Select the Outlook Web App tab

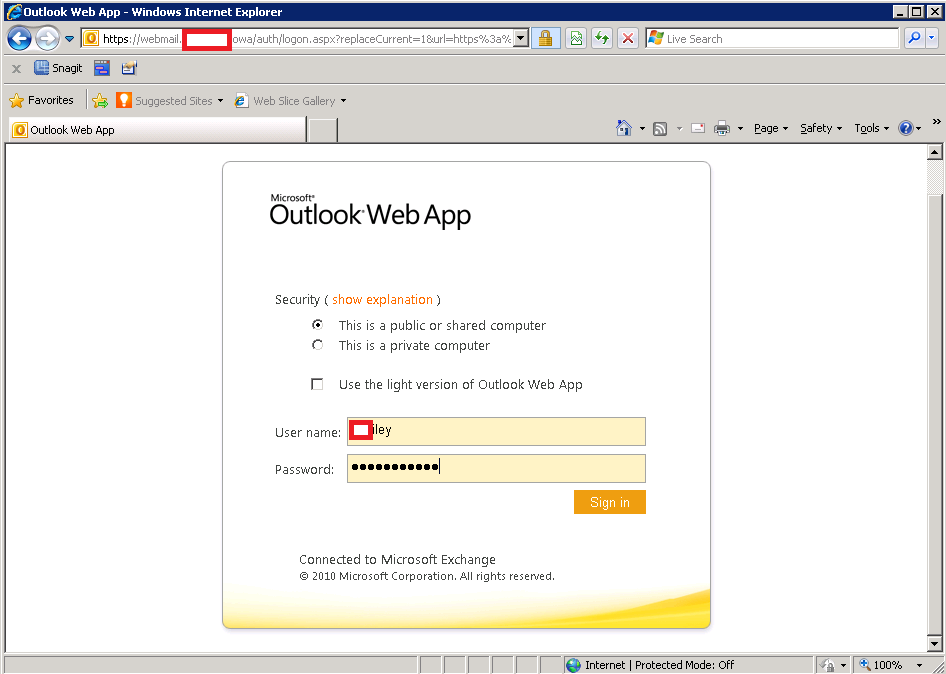click(157, 130)
